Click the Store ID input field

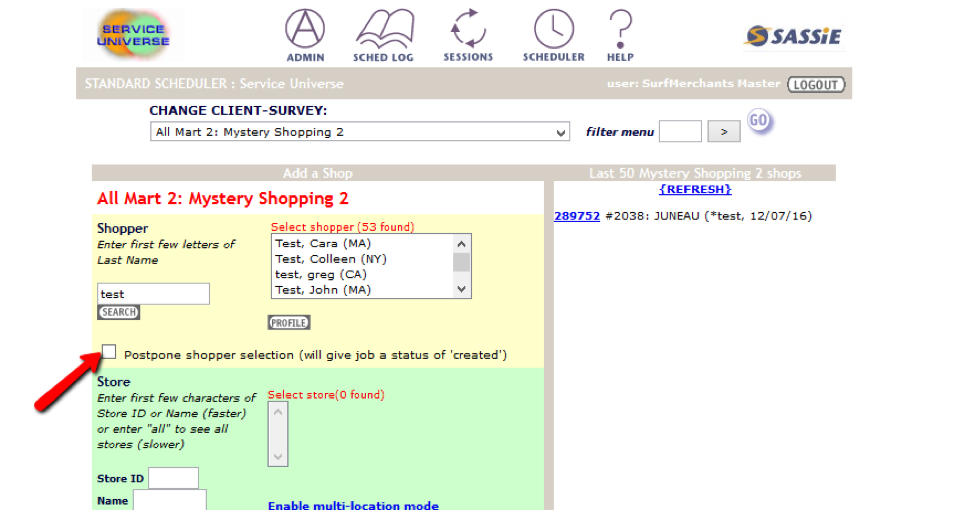[173, 478]
